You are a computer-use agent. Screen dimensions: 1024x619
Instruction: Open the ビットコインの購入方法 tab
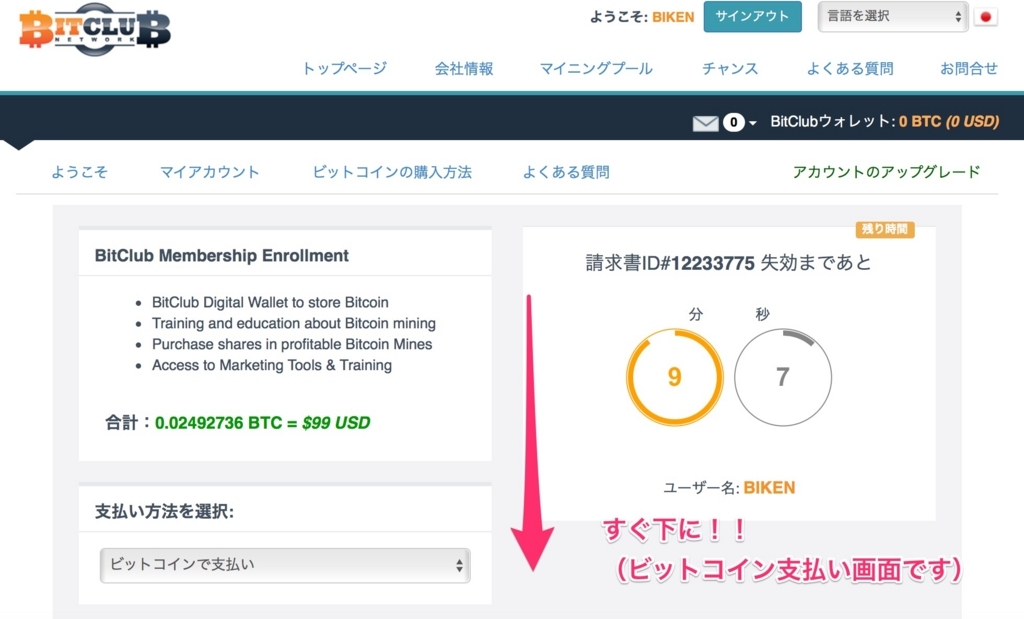[x=392, y=172]
